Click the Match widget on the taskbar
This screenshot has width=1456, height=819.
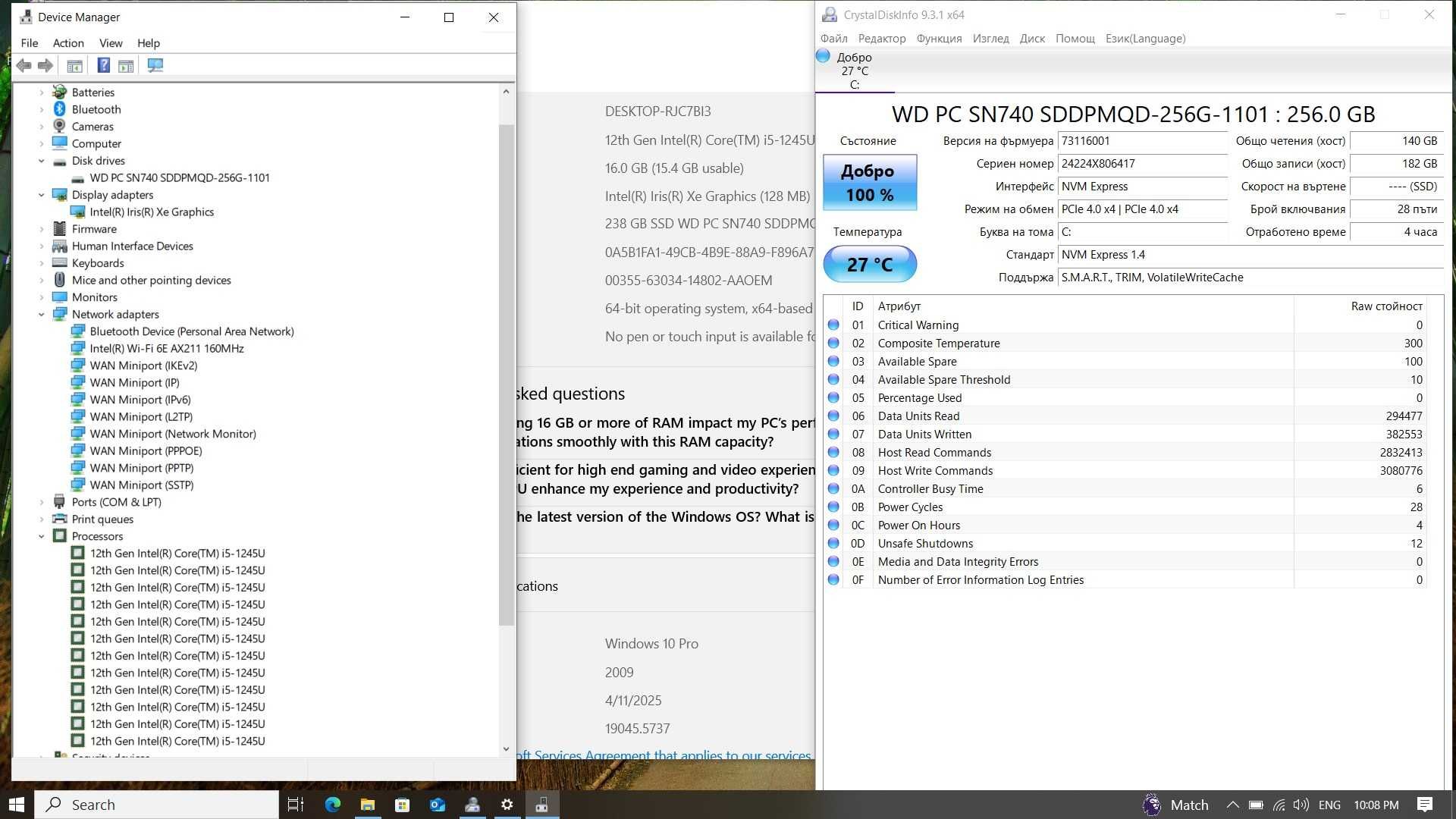click(x=1176, y=805)
